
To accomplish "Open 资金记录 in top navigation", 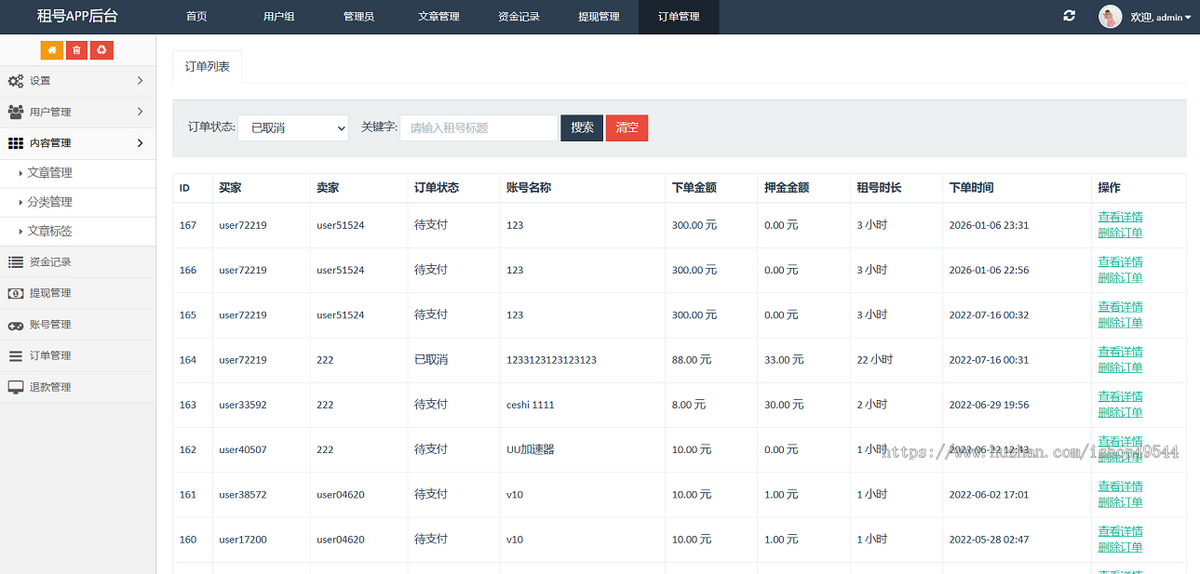I will (518, 17).
